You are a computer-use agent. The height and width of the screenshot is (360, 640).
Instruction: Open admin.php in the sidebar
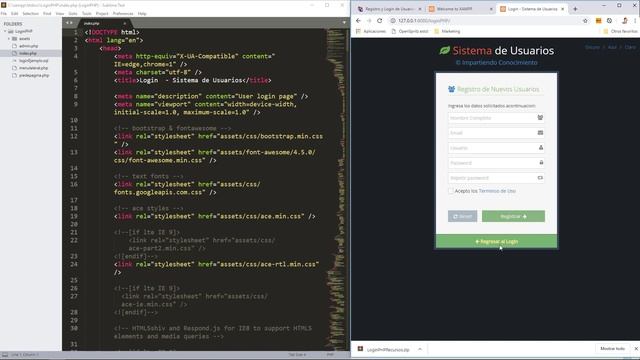(29, 46)
